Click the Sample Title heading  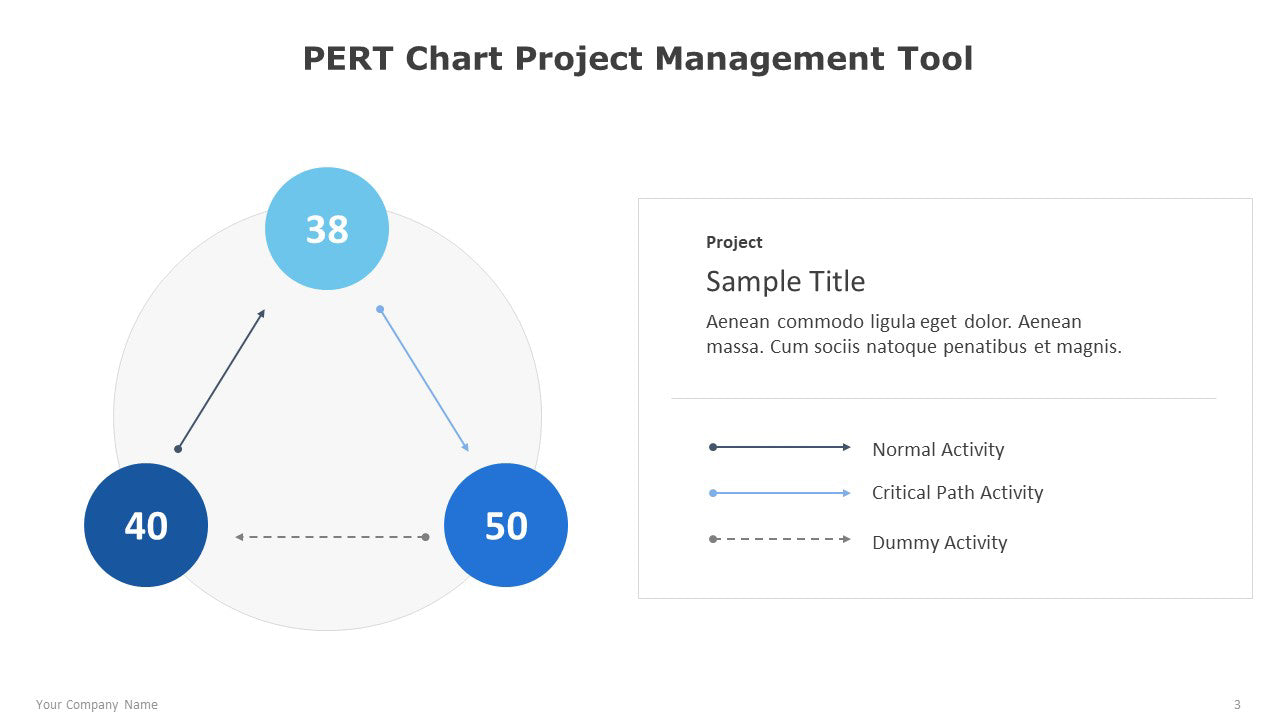(785, 281)
